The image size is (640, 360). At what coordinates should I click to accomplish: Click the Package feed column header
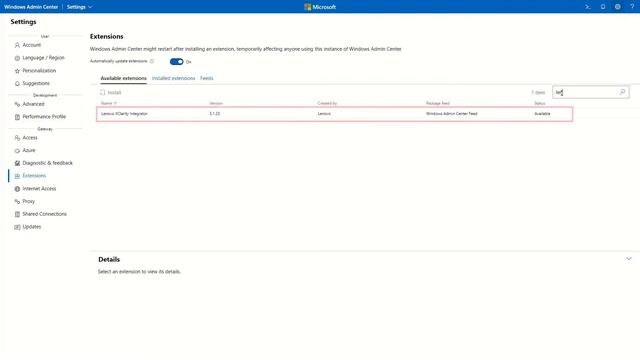tap(438, 103)
